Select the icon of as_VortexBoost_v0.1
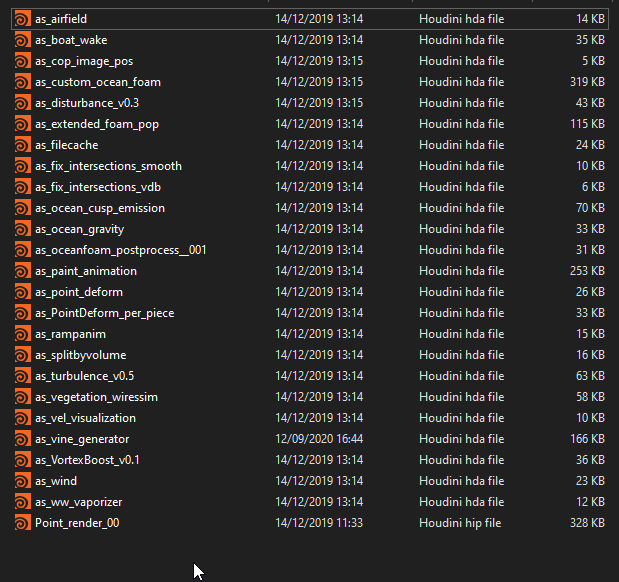 click(23, 460)
